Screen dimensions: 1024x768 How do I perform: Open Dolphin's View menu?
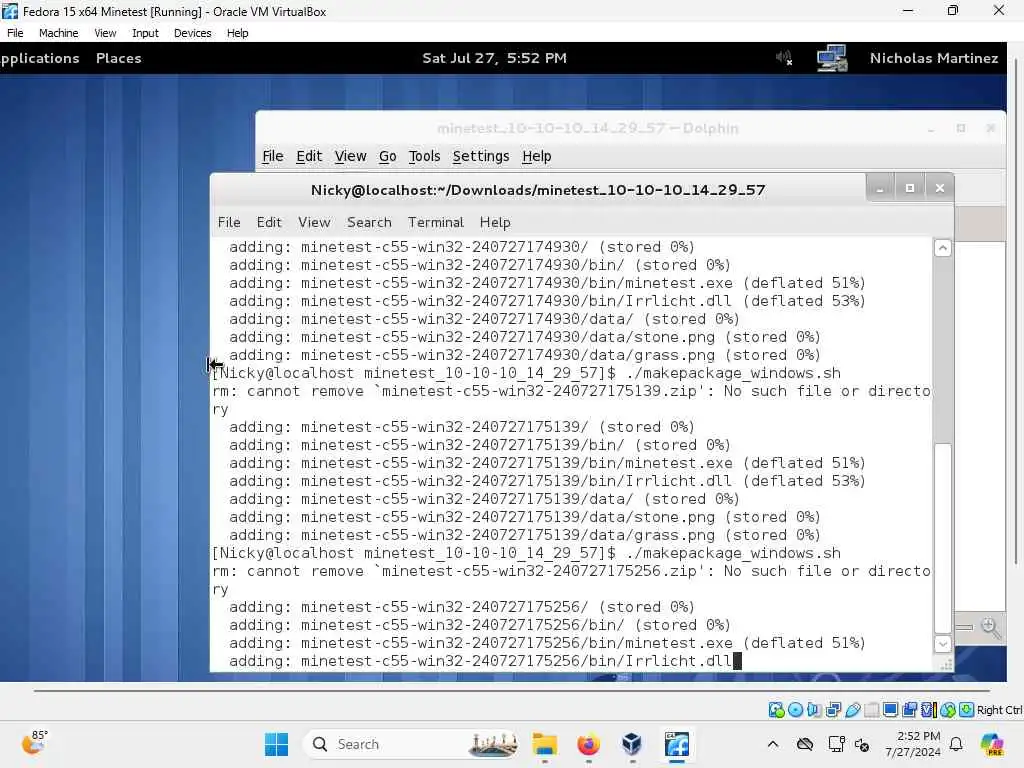(x=350, y=156)
